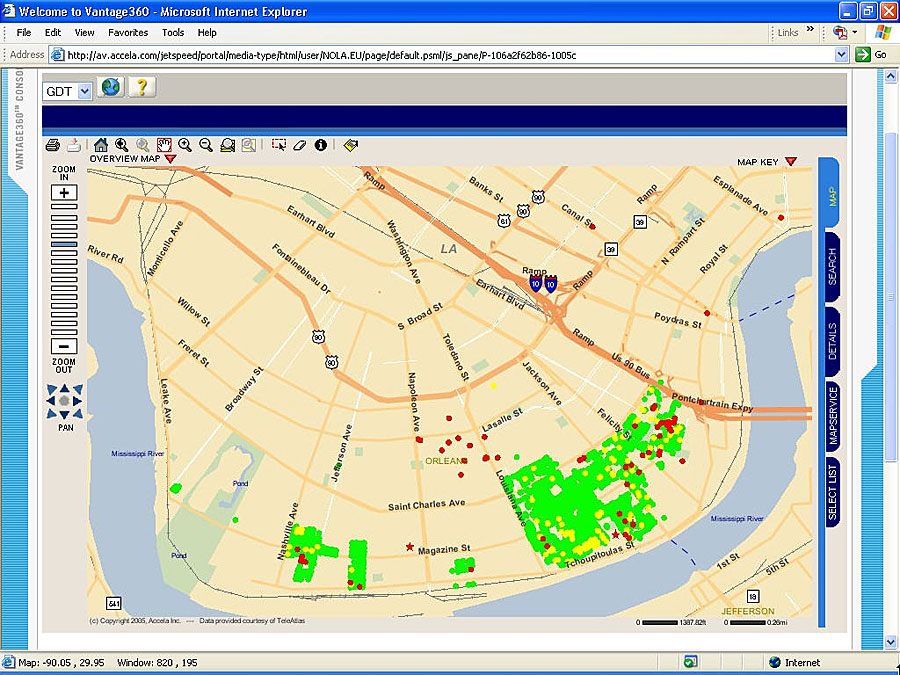
Task: Click the Go button beside address bar
Action: [872, 55]
